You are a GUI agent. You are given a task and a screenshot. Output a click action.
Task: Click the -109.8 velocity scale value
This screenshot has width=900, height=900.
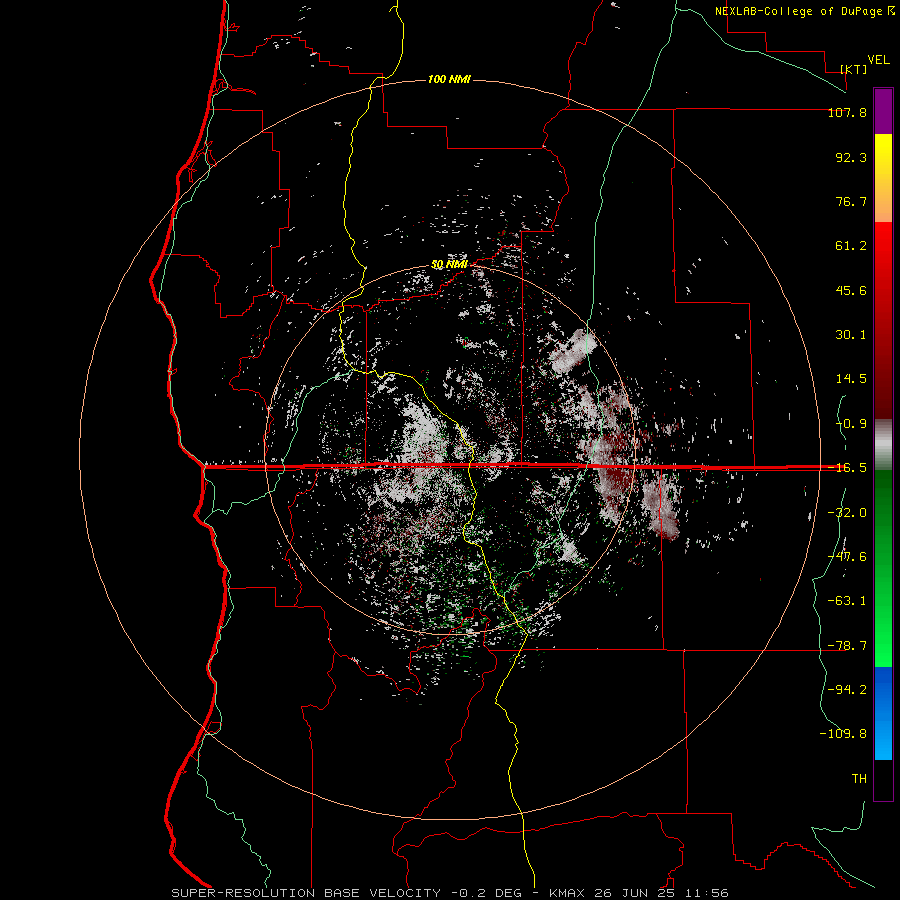(843, 734)
